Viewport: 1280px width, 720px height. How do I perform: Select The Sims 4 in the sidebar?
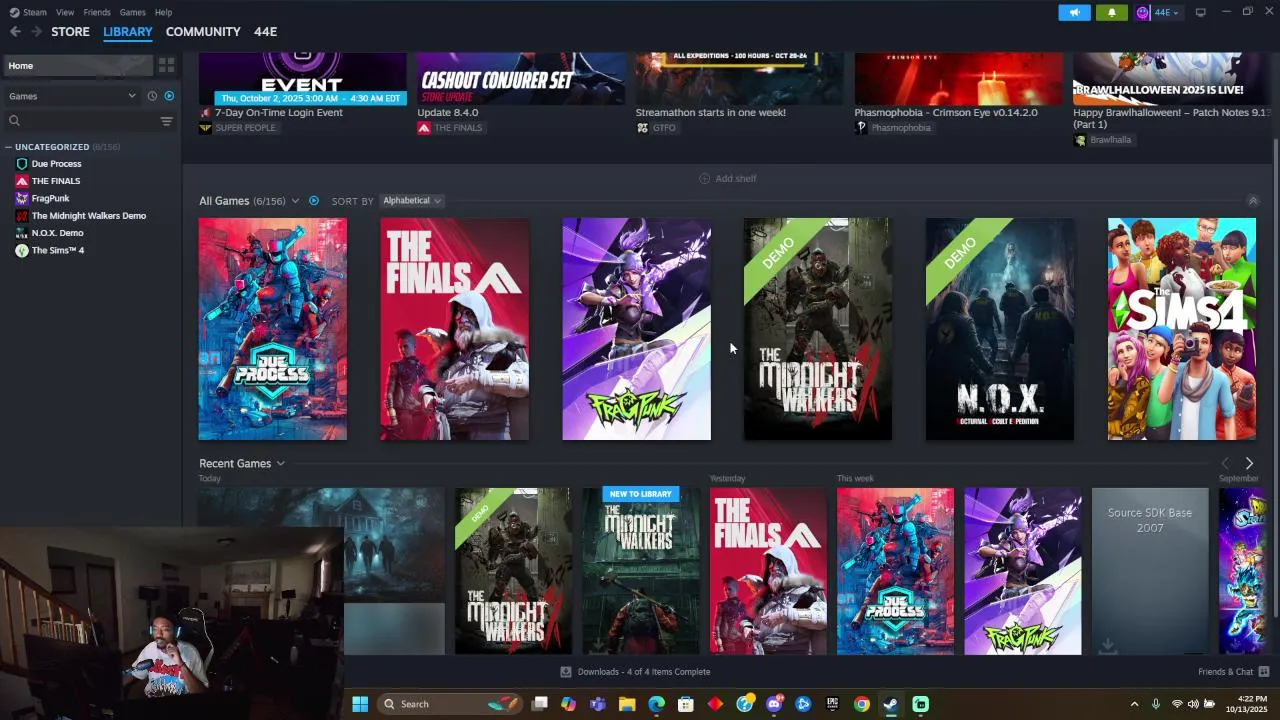[57, 250]
